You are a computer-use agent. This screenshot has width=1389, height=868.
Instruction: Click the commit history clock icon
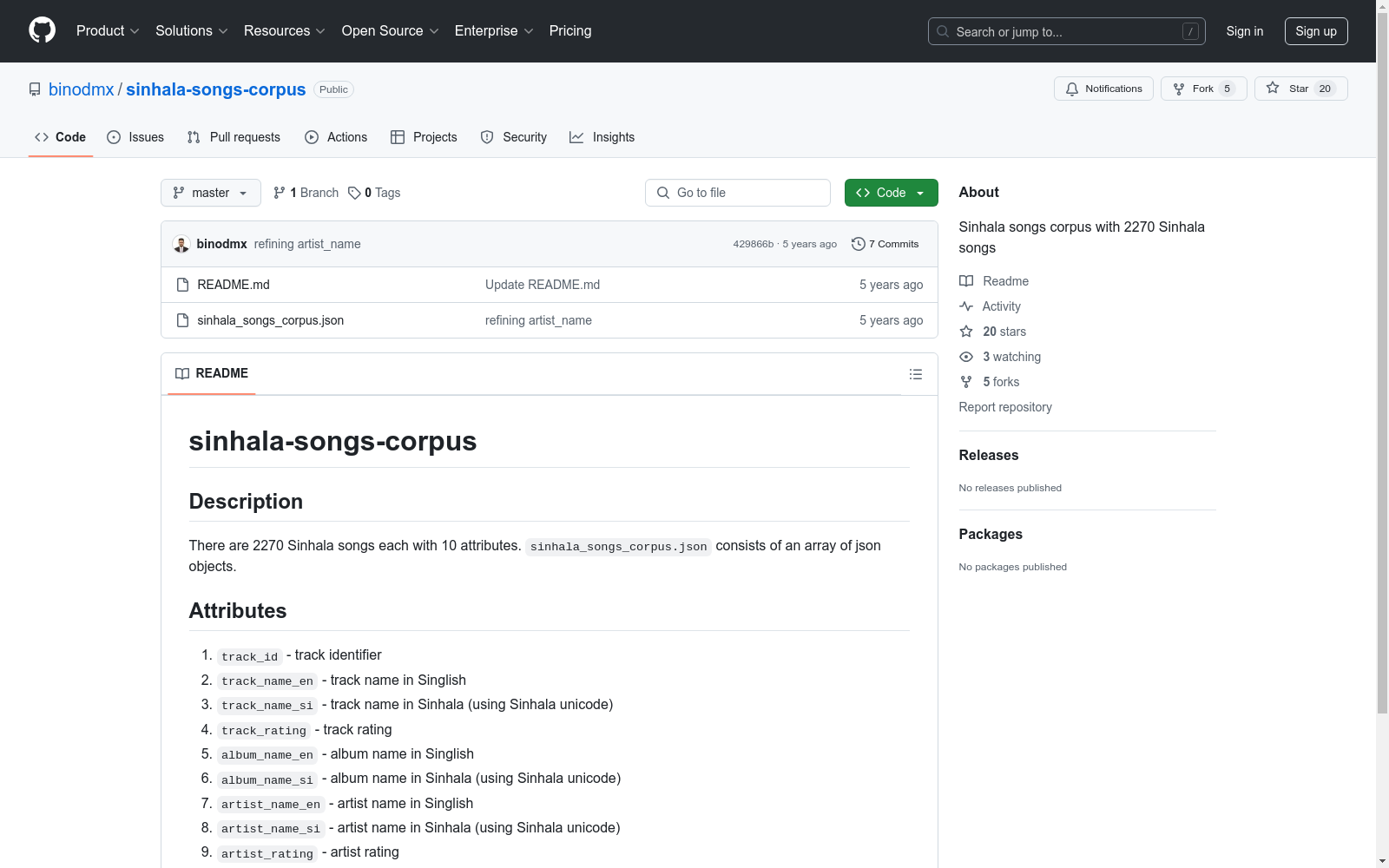[859, 244]
